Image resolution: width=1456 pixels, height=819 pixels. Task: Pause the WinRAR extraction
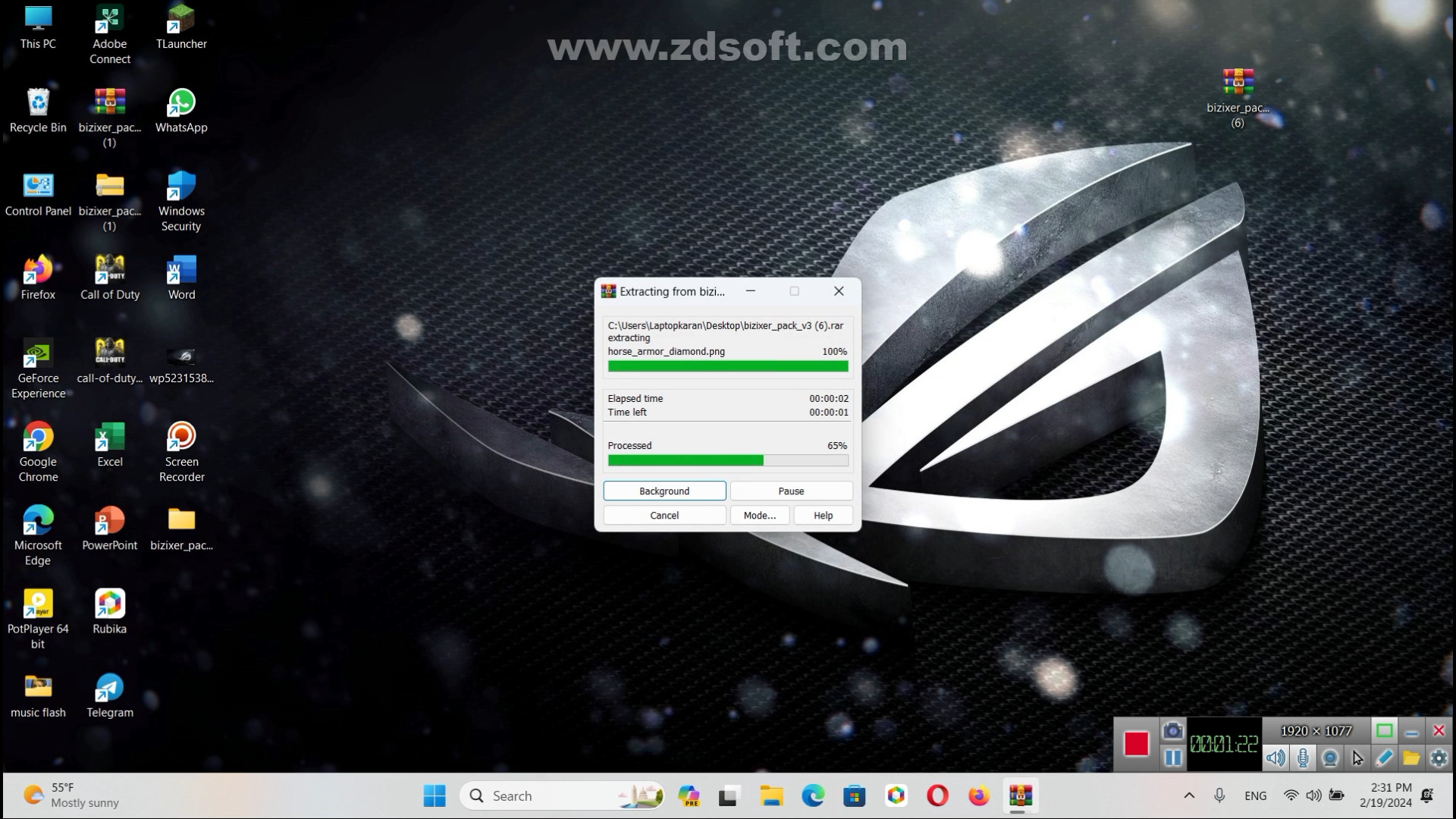pyautogui.click(x=791, y=491)
